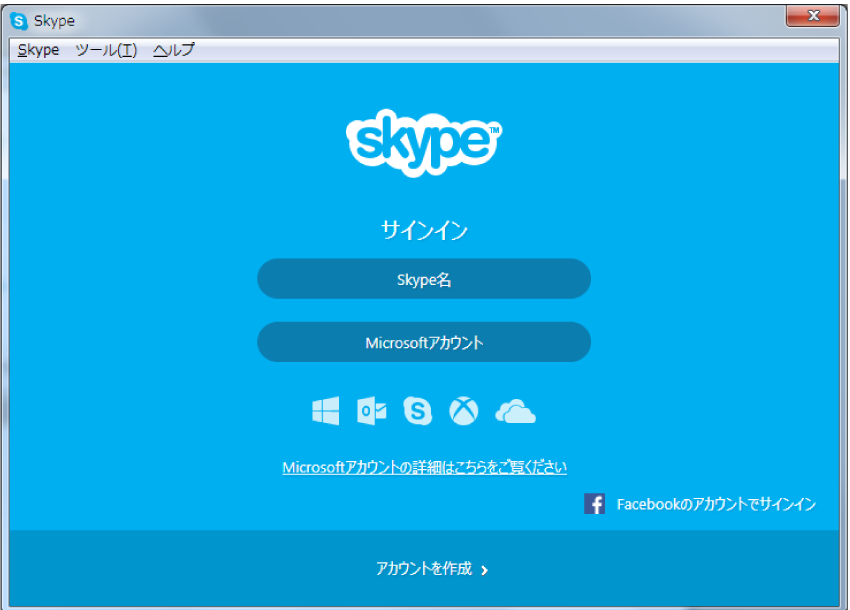Image resolution: width=850 pixels, height=610 pixels.
Task: Click the Skype title bar text
Action: coord(54,21)
